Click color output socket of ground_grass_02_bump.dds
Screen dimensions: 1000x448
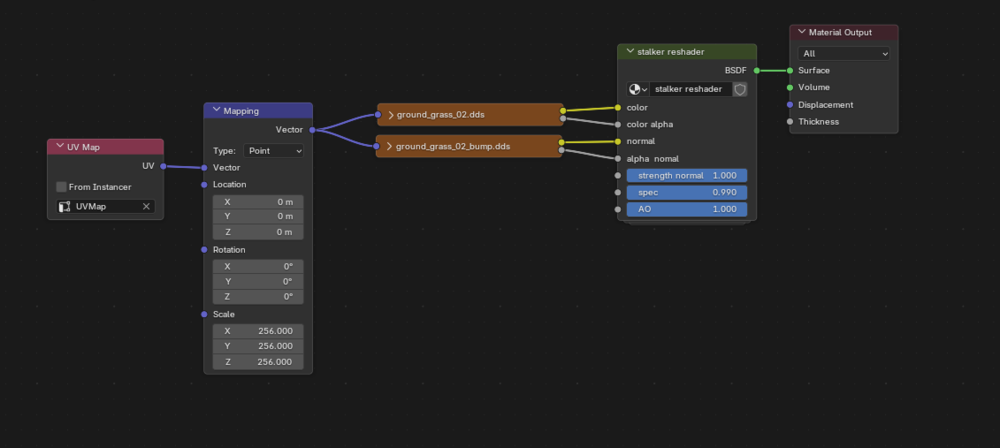561,142
